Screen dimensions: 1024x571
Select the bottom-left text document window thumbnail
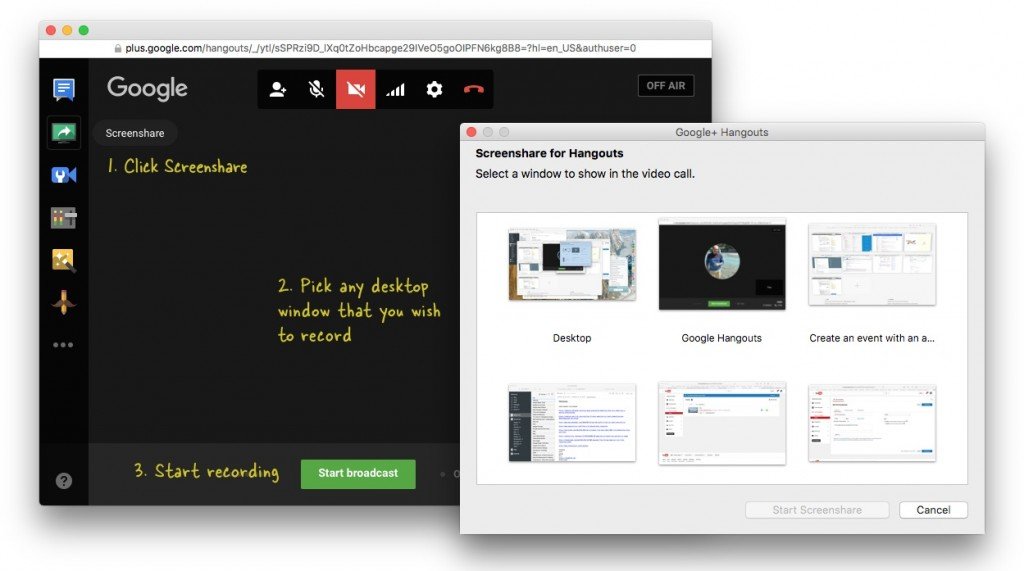pos(572,423)
